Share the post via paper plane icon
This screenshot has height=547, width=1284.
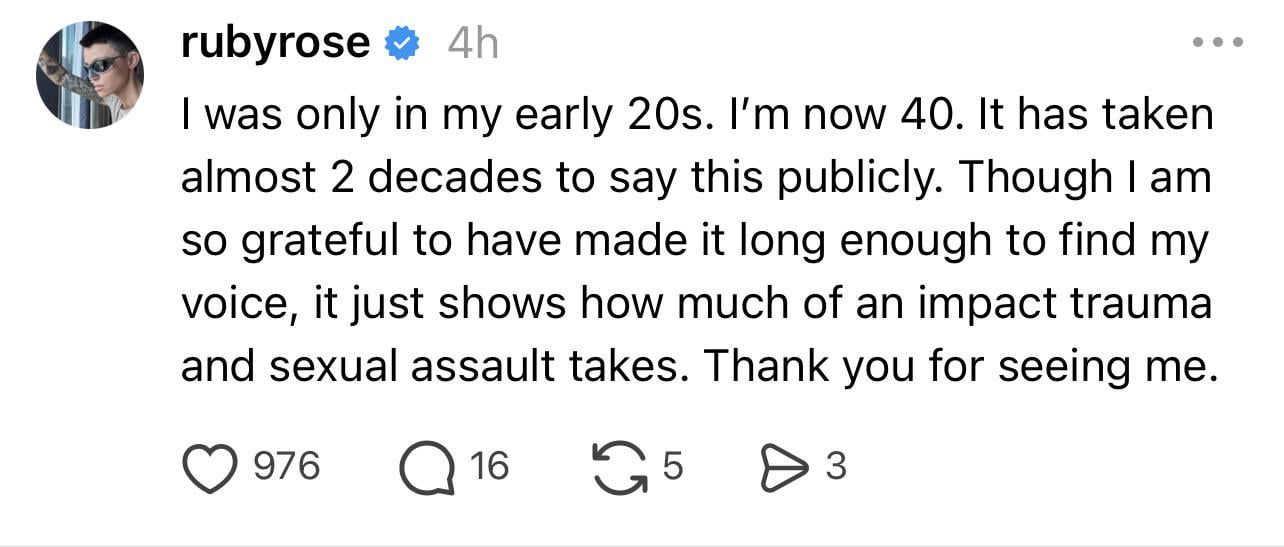782,467
